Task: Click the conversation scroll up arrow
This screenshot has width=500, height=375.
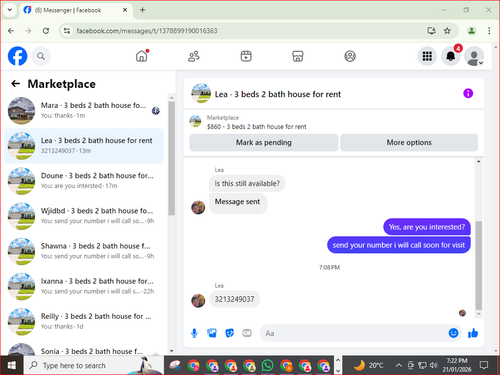Action: click(x=478, y=161)
